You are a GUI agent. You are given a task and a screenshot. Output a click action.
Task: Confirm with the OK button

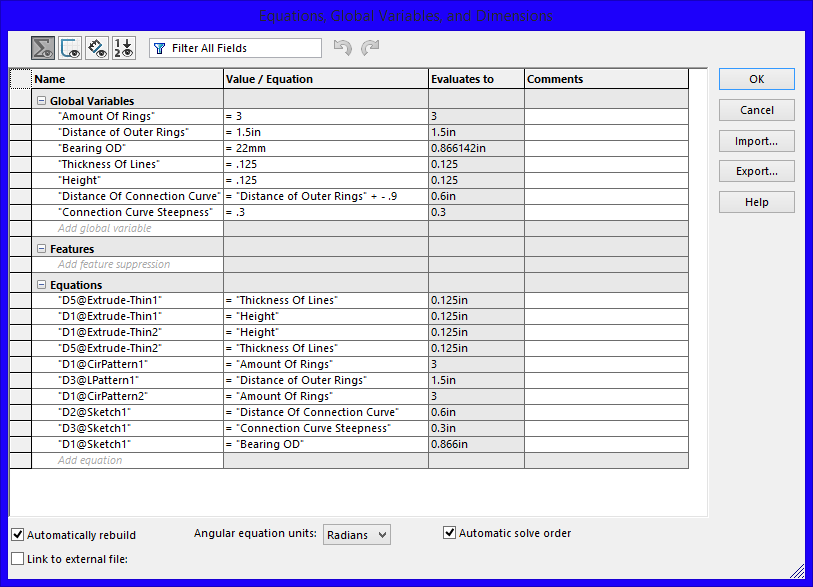coord(756,79)
